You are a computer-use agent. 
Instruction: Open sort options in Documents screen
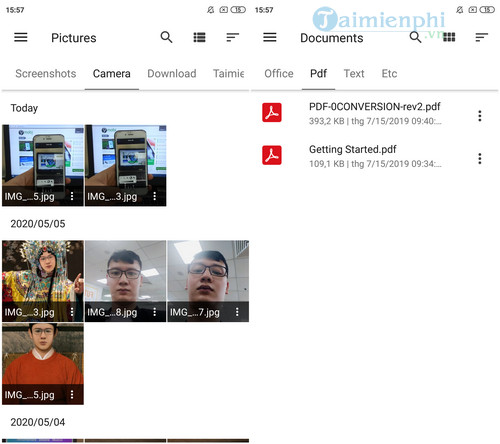[x=482, y=37]
